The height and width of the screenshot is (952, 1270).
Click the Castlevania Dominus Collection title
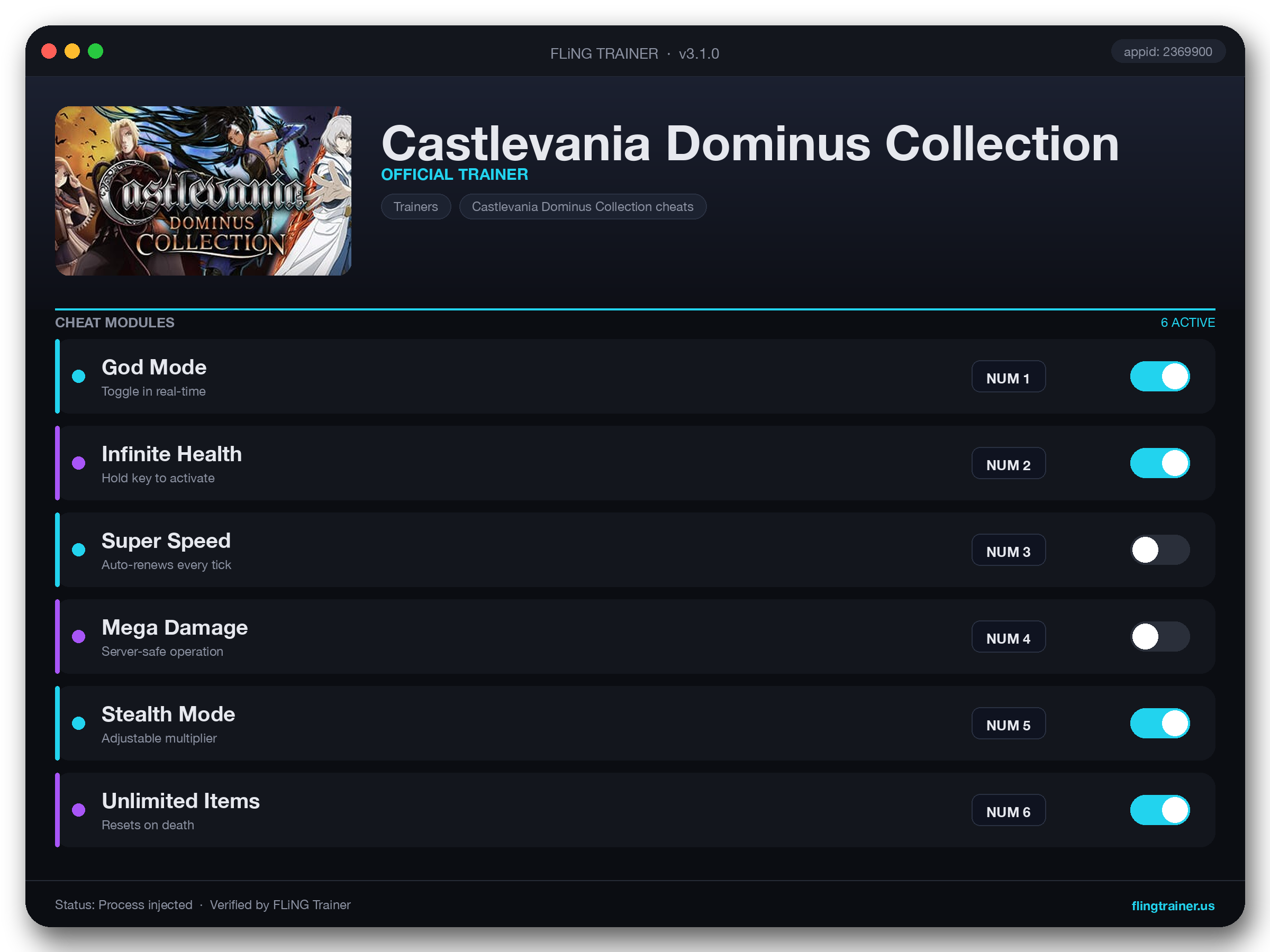click(750, 143)
